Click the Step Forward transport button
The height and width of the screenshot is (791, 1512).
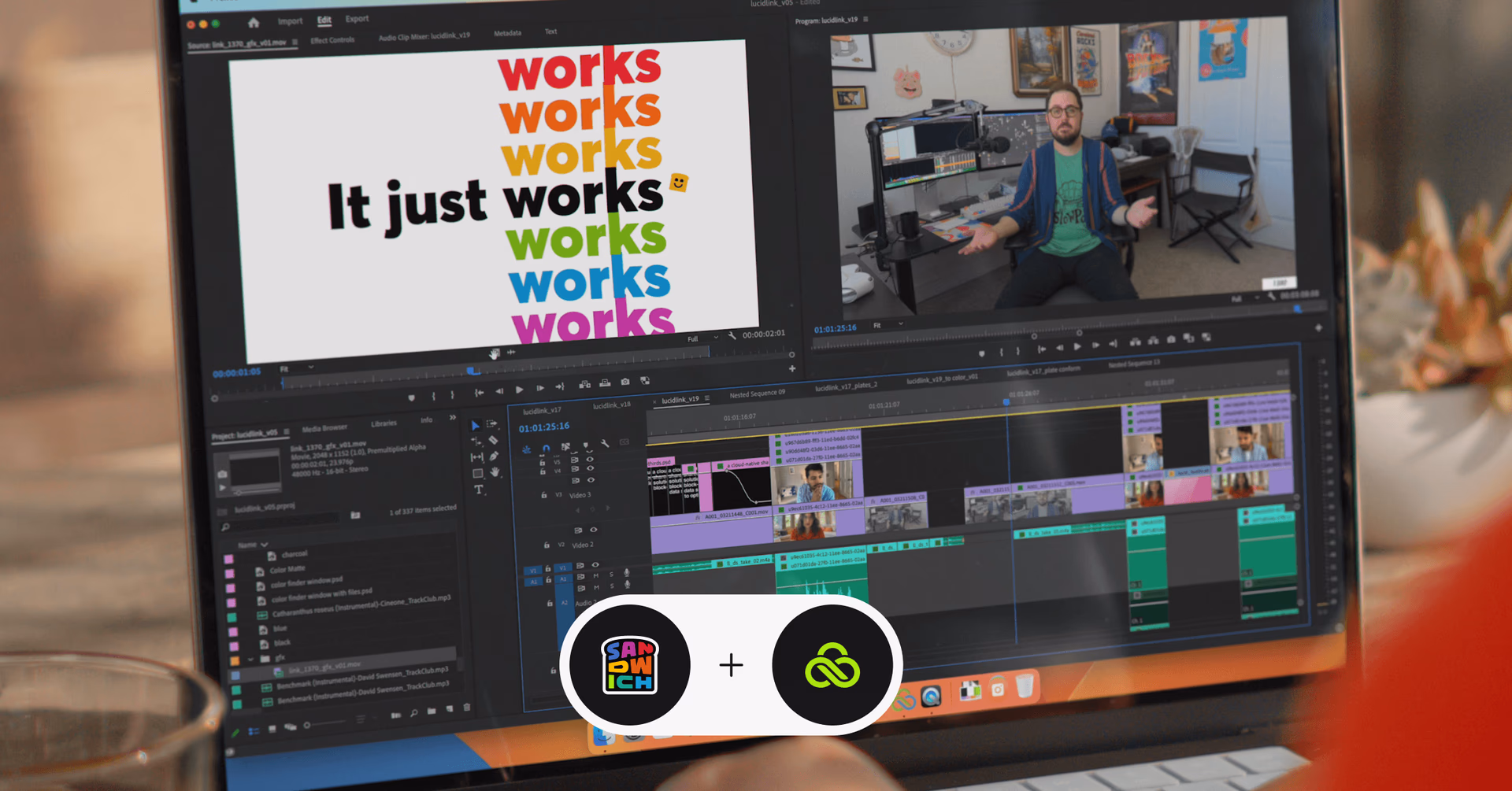(x=1096, y=345)
